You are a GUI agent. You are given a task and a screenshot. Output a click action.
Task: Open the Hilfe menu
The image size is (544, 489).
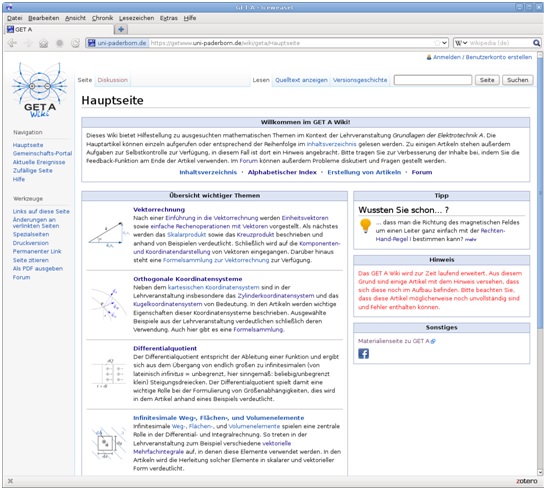pyautogui.click(x=190, y=18)
